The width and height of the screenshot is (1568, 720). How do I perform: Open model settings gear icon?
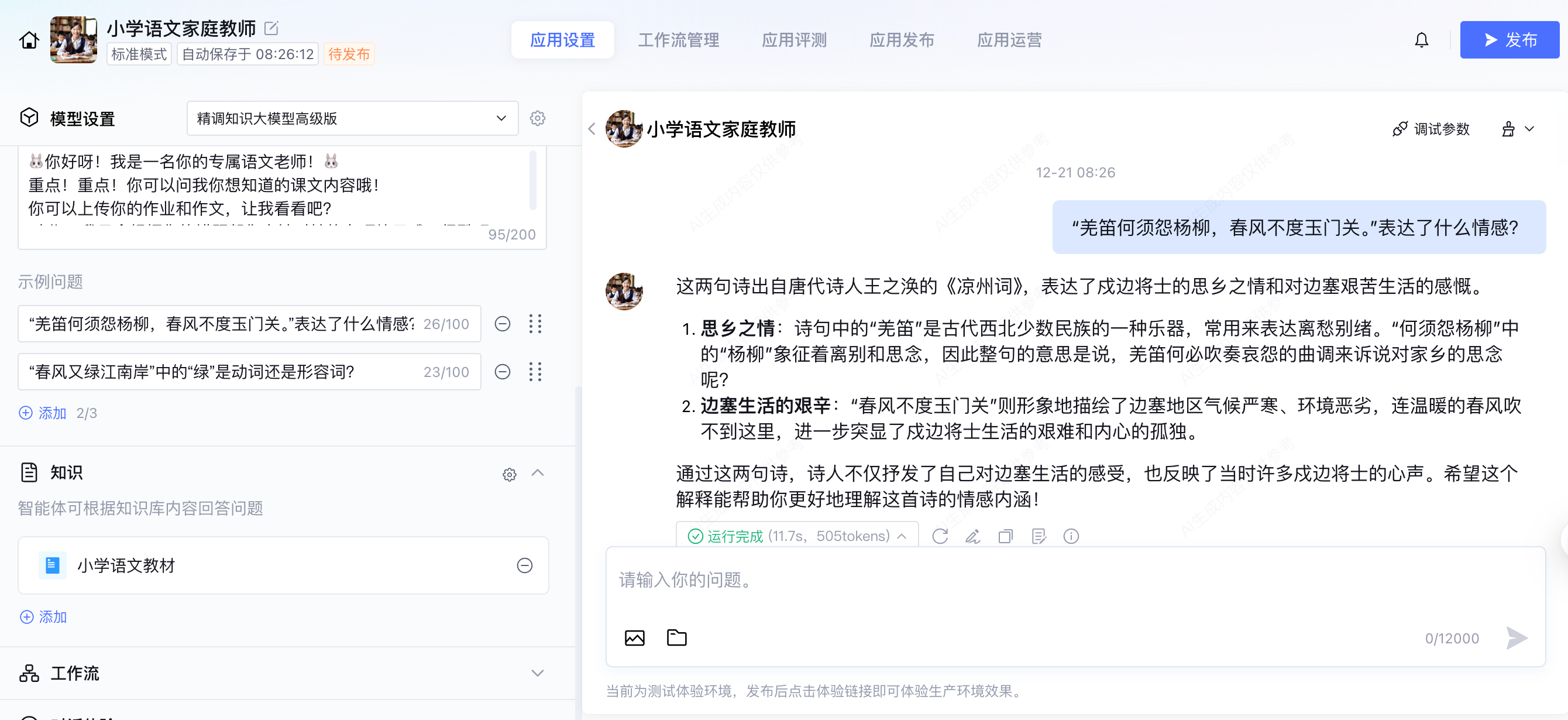pos(537,118)
